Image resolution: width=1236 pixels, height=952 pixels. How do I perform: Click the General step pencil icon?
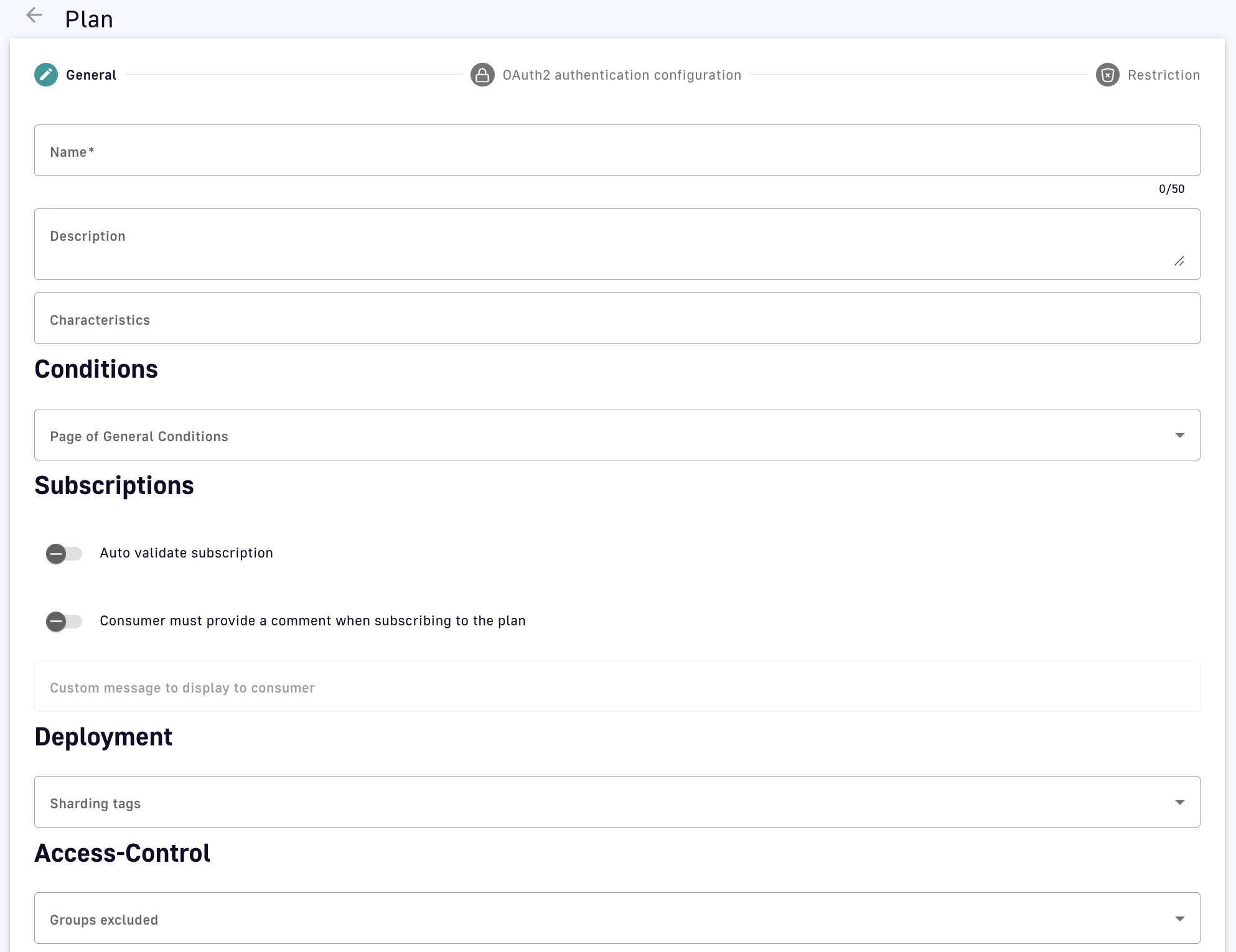(46, 75)
